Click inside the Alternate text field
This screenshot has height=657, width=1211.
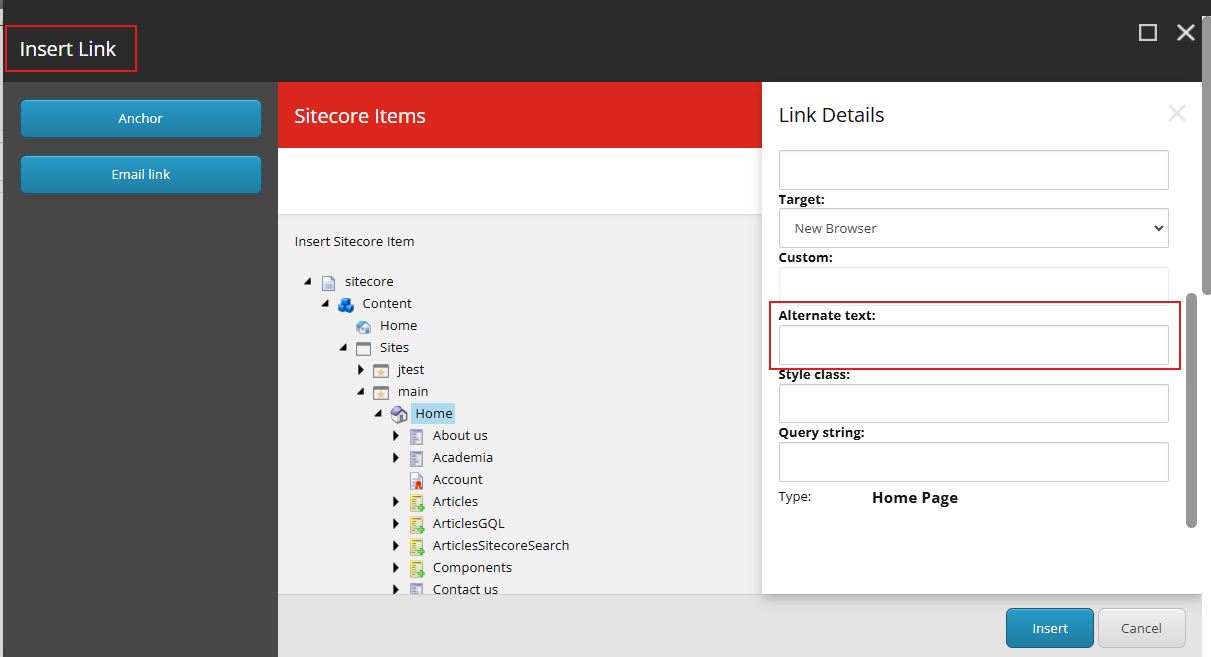point(973,345)
